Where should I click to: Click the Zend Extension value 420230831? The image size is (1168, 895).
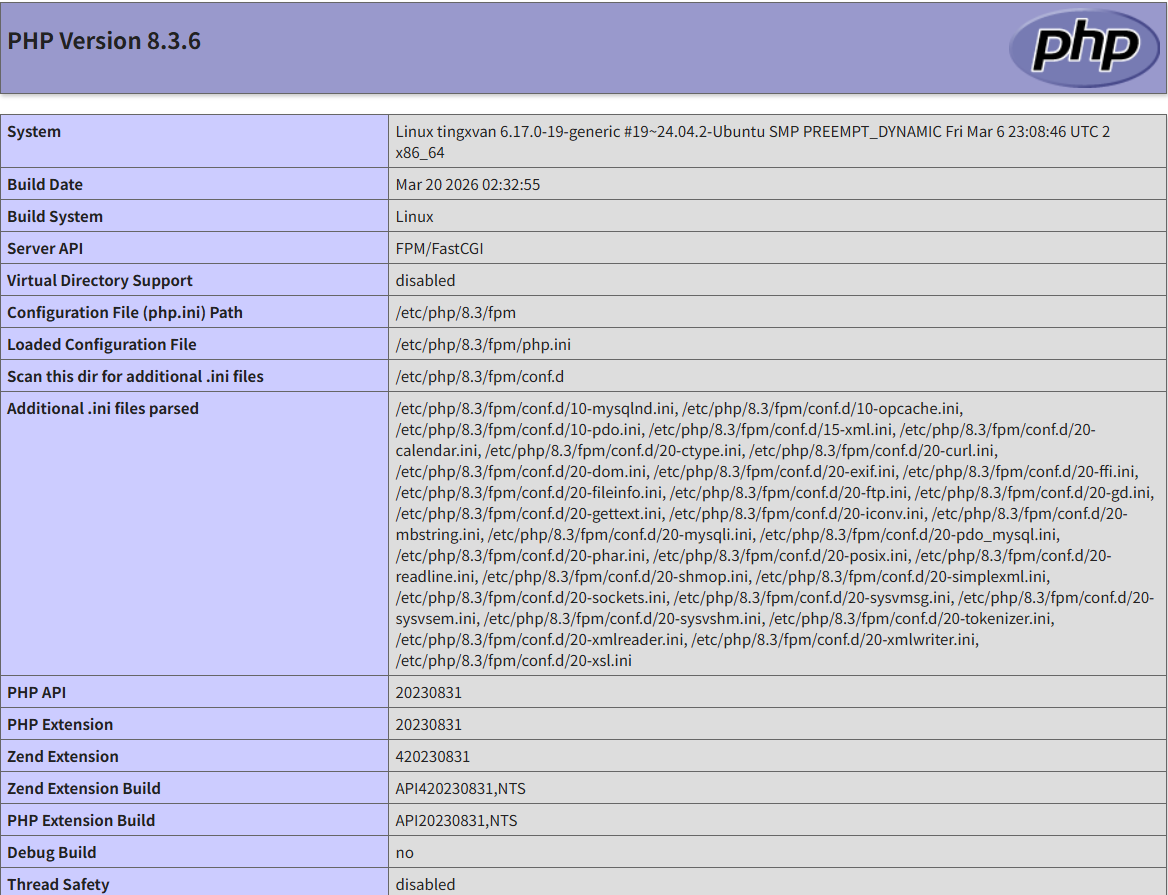[x=432, y=757]
